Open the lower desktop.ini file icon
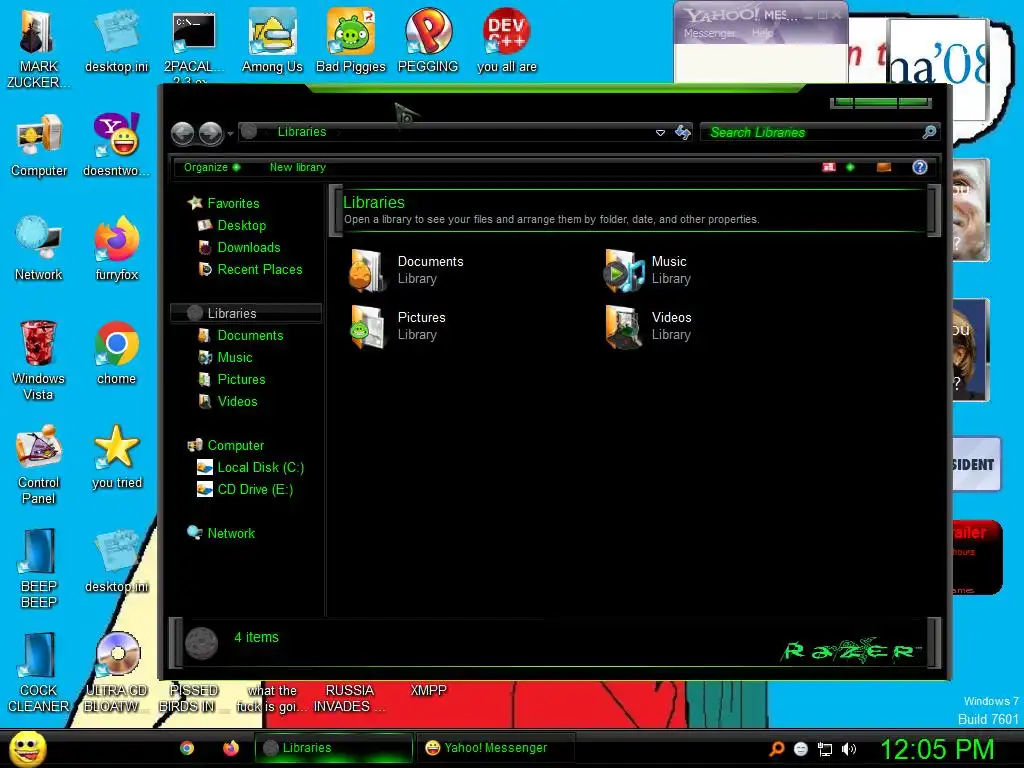1024x768 pixels. tap(116, 562)
